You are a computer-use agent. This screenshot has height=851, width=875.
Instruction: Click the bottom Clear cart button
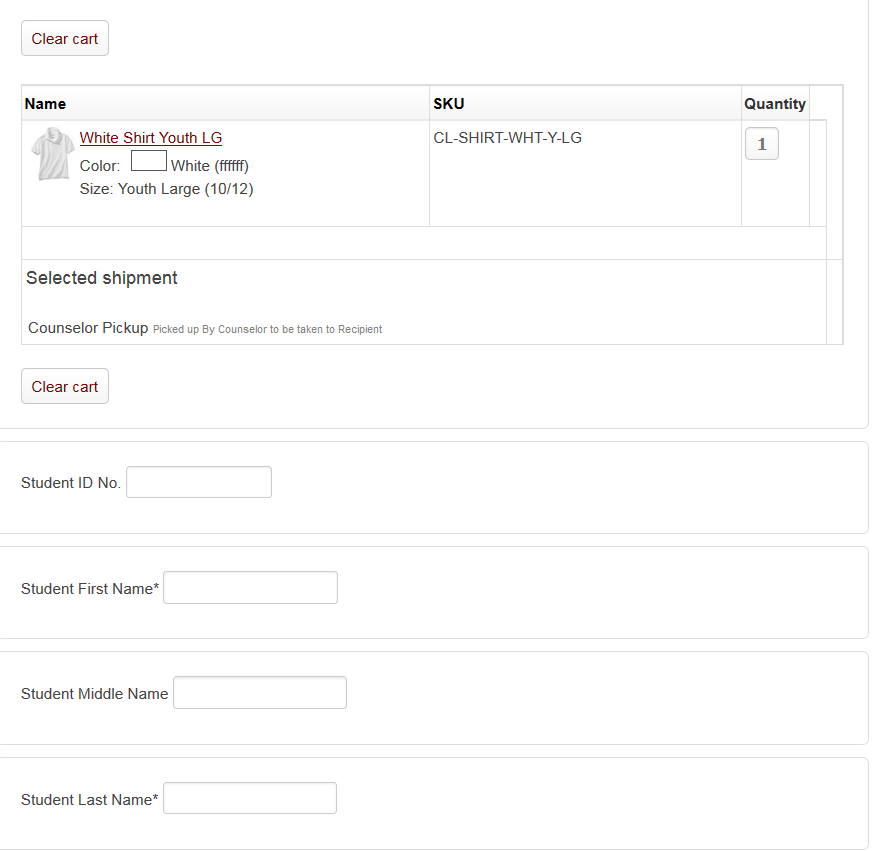coord(64,386)
